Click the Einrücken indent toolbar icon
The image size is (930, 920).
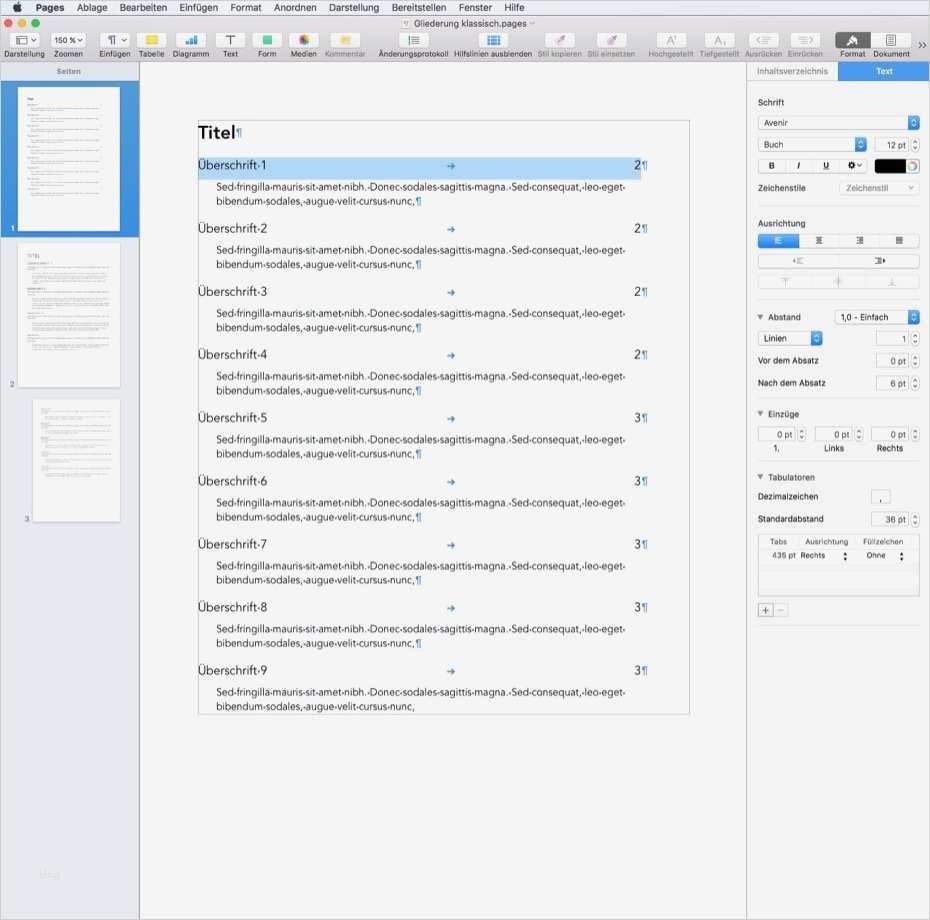tap(805, 40)
